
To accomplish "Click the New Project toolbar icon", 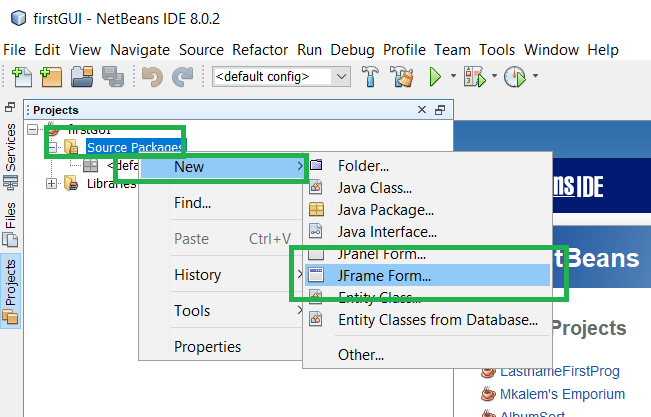I will pyautogui.click(x=51, y=77).
